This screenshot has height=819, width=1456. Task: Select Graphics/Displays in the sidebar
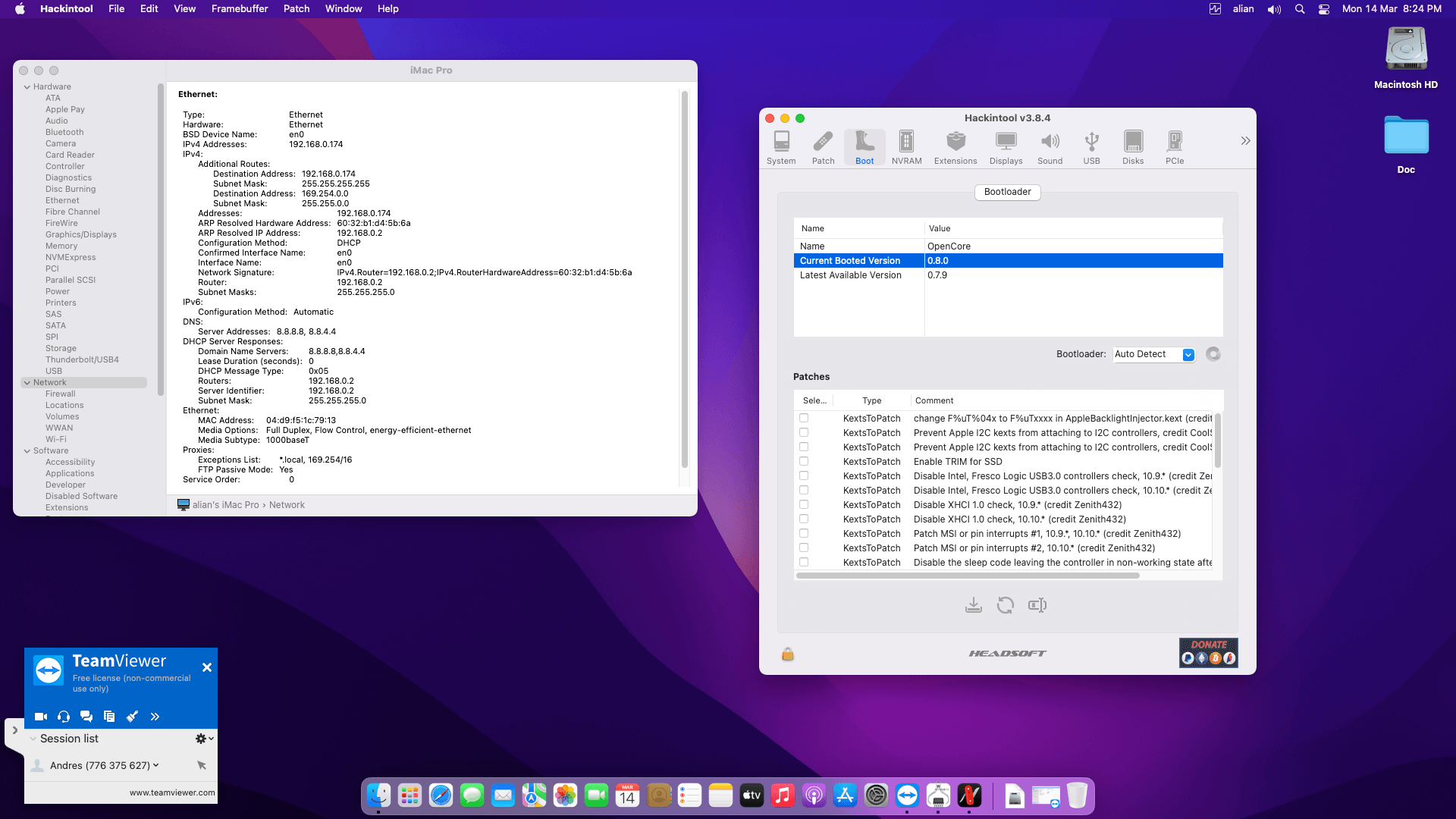tap(81, 235)
